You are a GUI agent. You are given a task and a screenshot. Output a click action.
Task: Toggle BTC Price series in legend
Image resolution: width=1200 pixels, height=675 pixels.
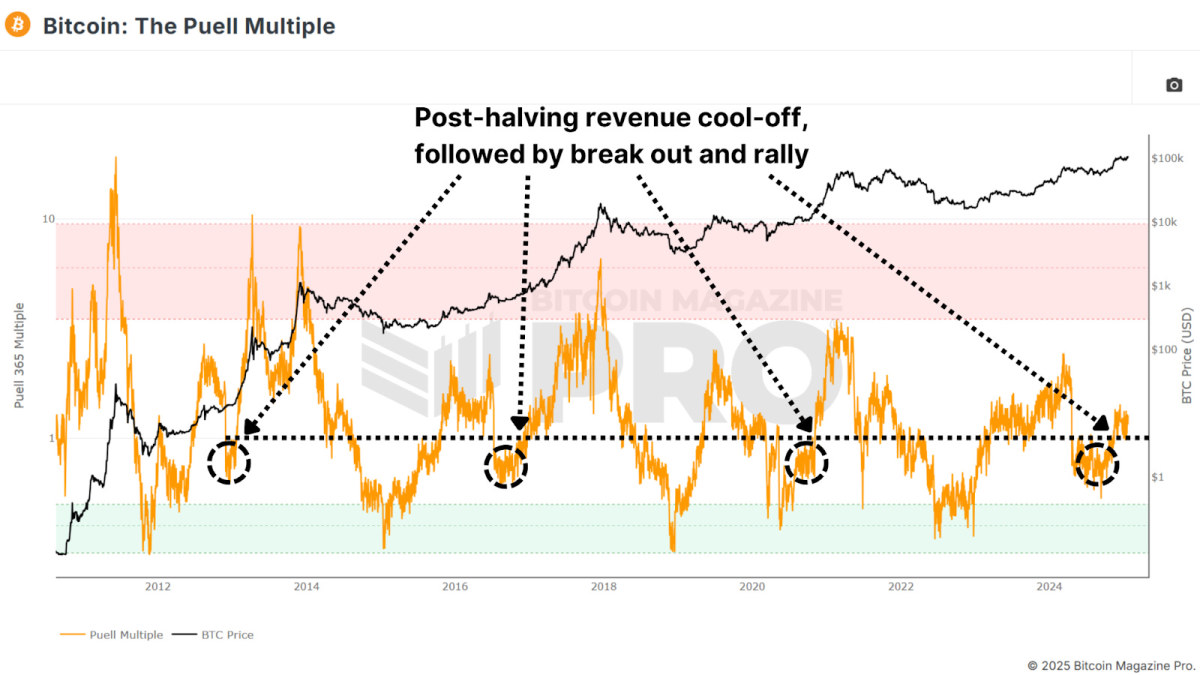225,634
